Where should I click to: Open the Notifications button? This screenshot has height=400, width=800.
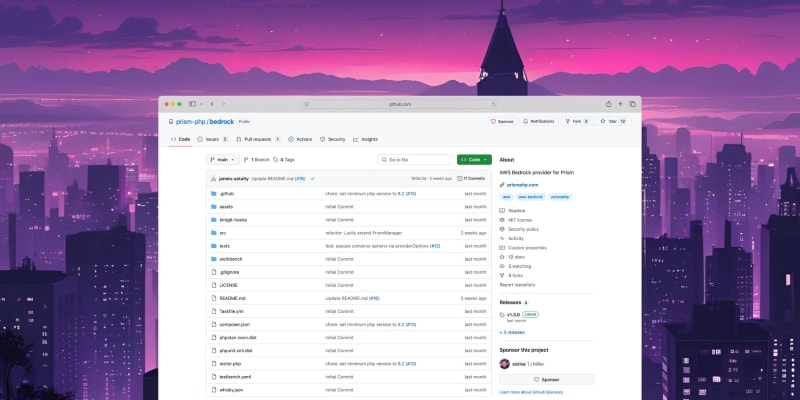539,121
